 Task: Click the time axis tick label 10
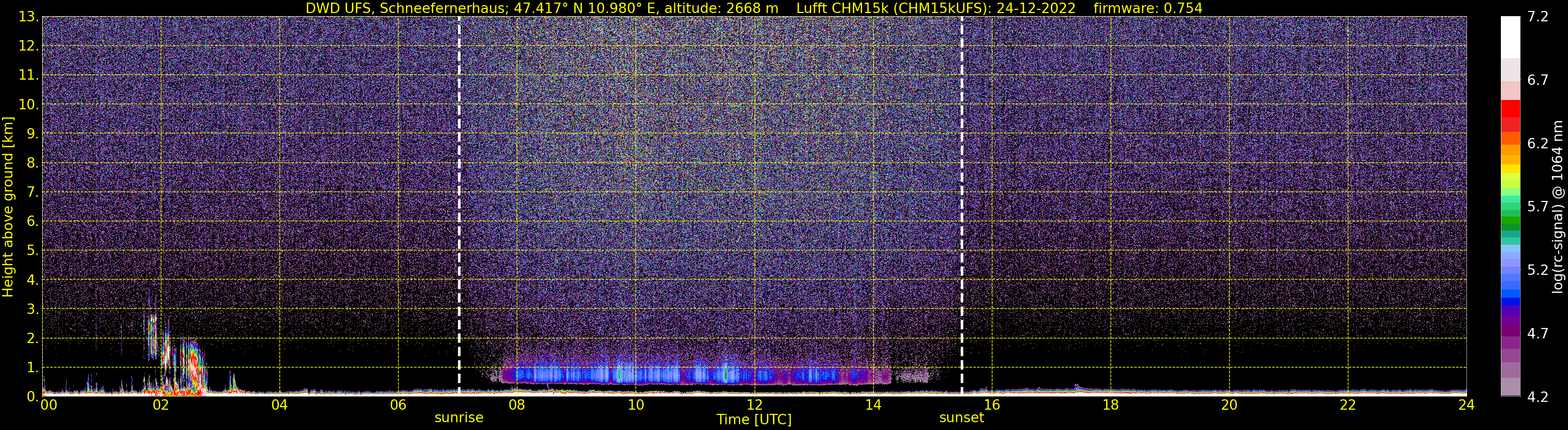click(635, 405)
